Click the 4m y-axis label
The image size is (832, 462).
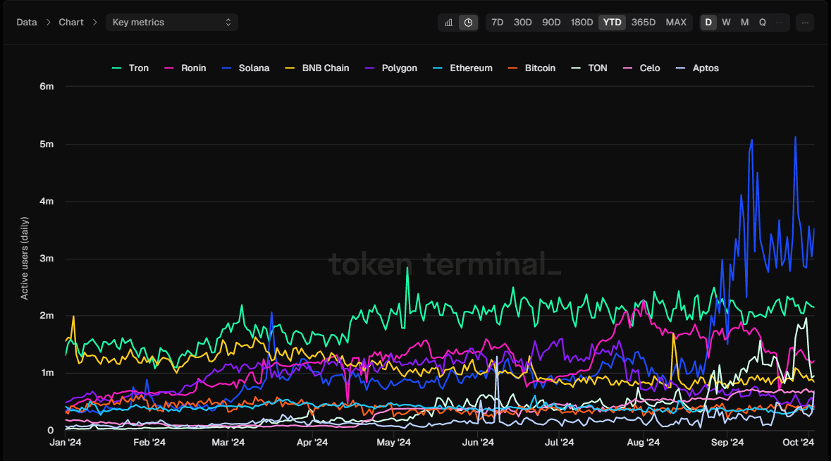pos(47,202)
